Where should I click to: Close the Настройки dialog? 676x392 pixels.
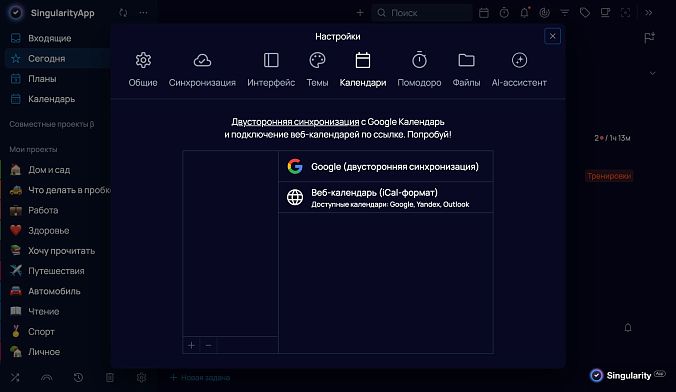[552, 36]
